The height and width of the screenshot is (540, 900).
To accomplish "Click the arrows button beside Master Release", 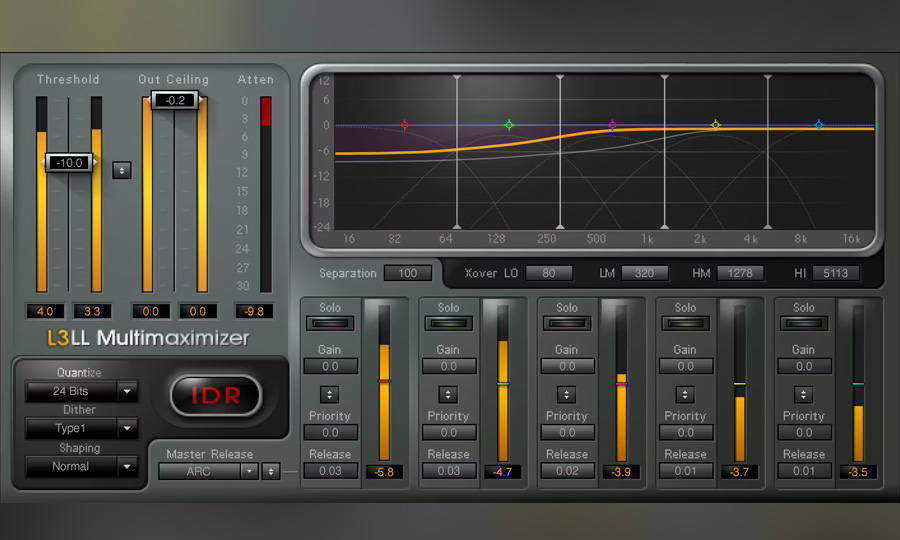I will coord(270,471).
